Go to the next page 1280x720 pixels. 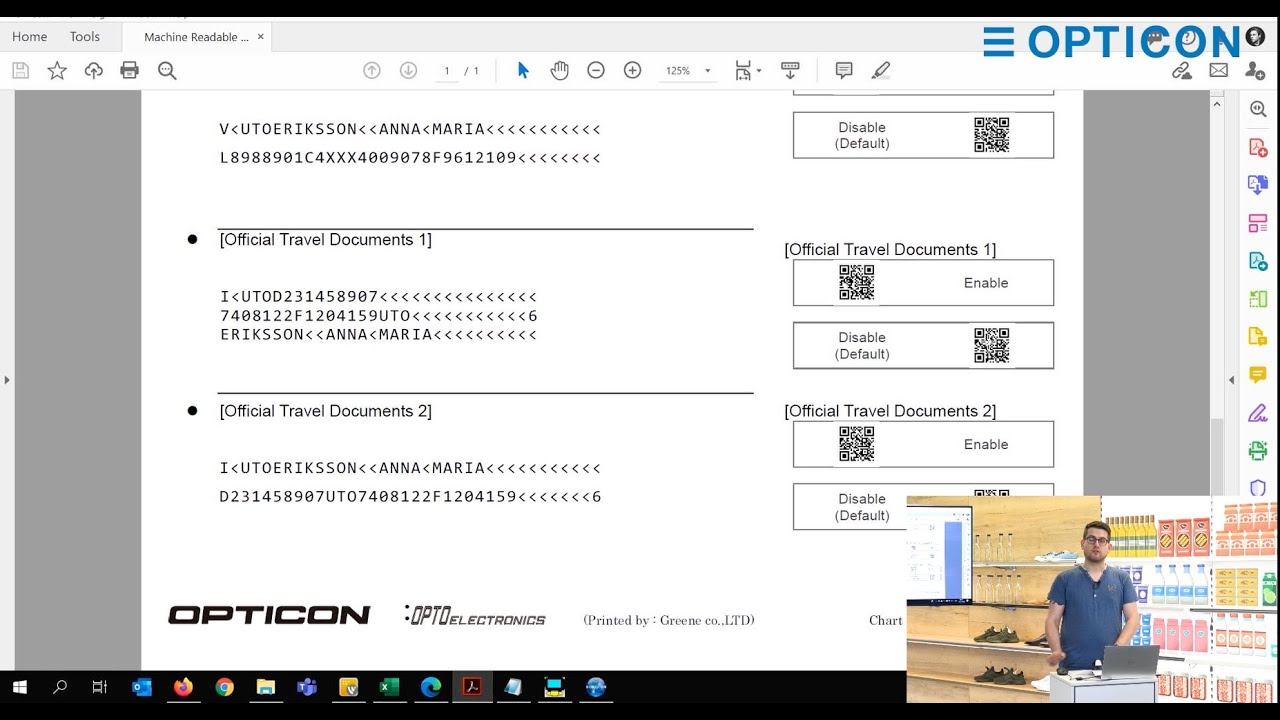coord(408,70)
